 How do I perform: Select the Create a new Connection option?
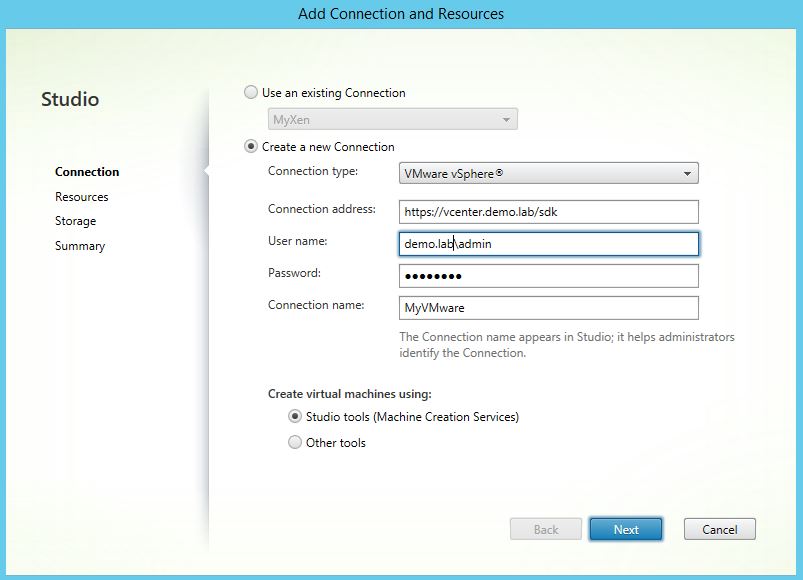251,147
